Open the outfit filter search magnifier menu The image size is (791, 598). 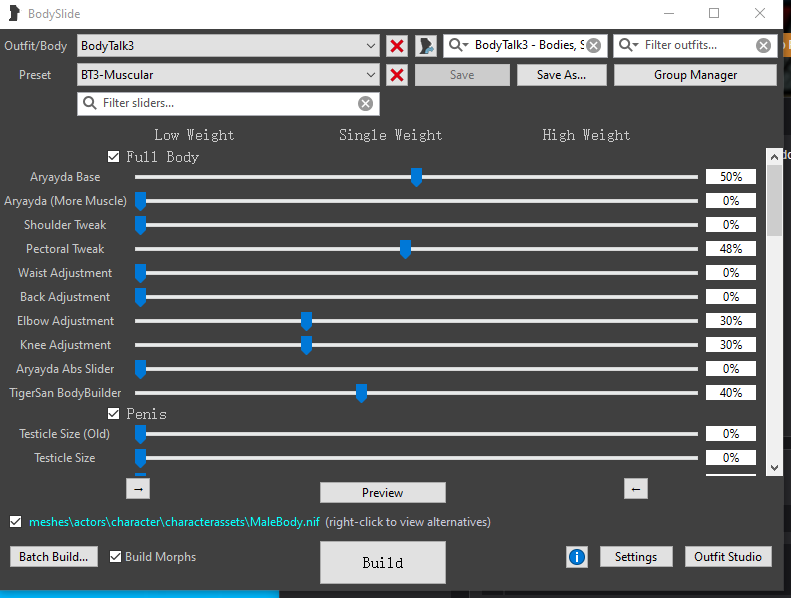[x=628, y=45]
